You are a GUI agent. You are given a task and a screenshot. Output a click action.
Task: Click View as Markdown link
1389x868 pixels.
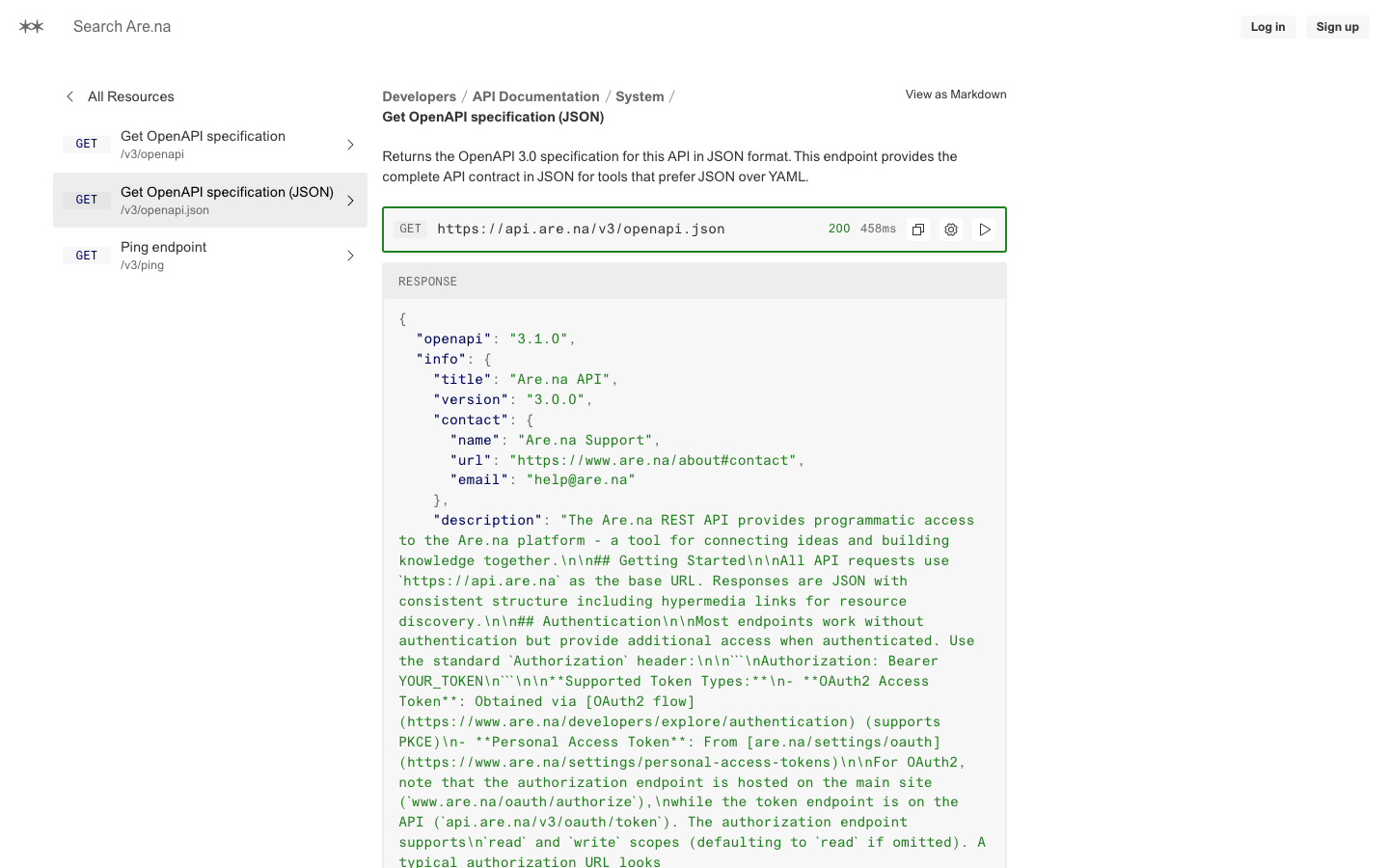(956, 95)
